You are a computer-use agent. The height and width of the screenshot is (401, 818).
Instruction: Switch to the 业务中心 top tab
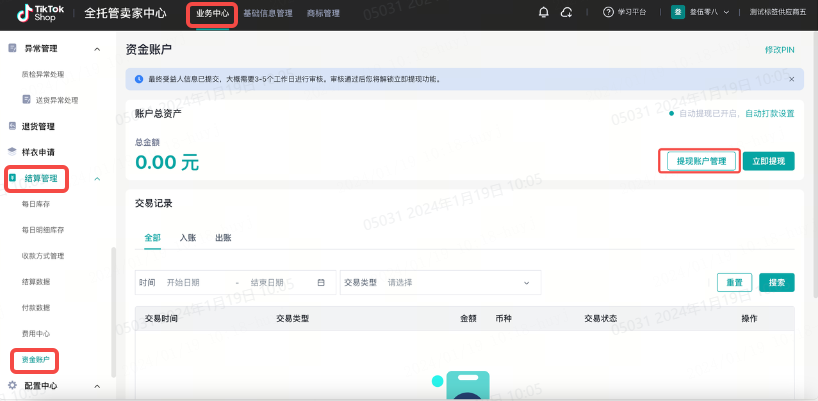[212, 14]
